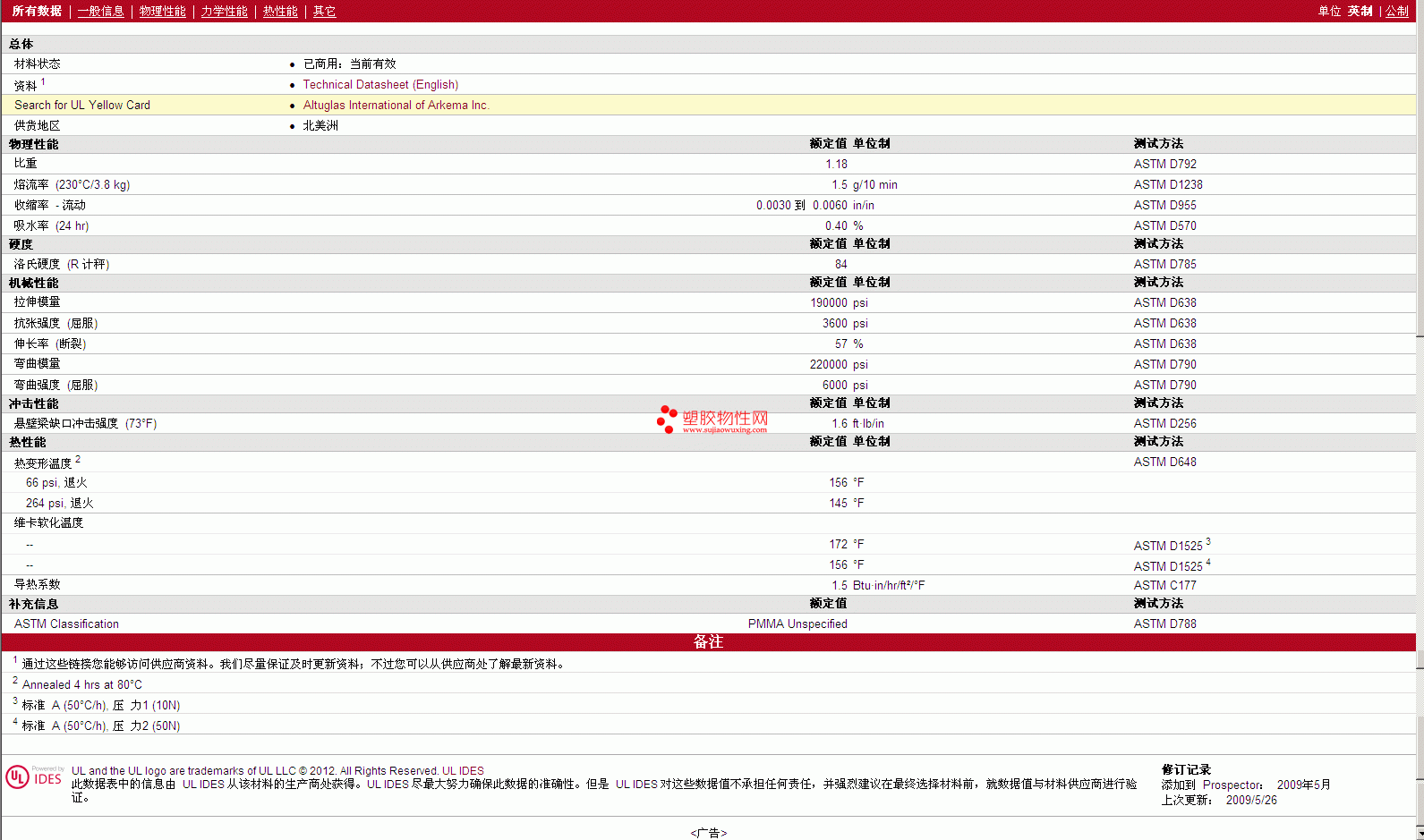This screenshot has width=1424, height=840.
Task: Click test method ASTM D648
Action: click(1164, 462)
